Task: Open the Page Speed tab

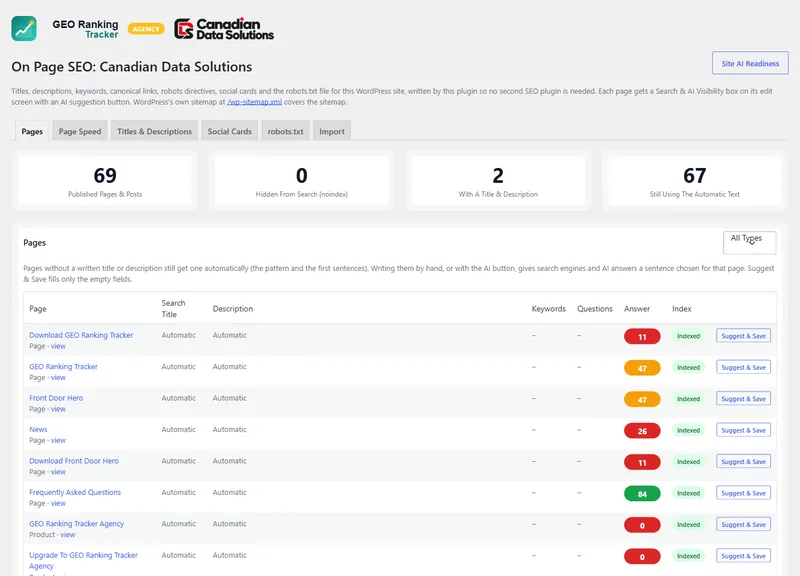Action: (x=80, y=131)
